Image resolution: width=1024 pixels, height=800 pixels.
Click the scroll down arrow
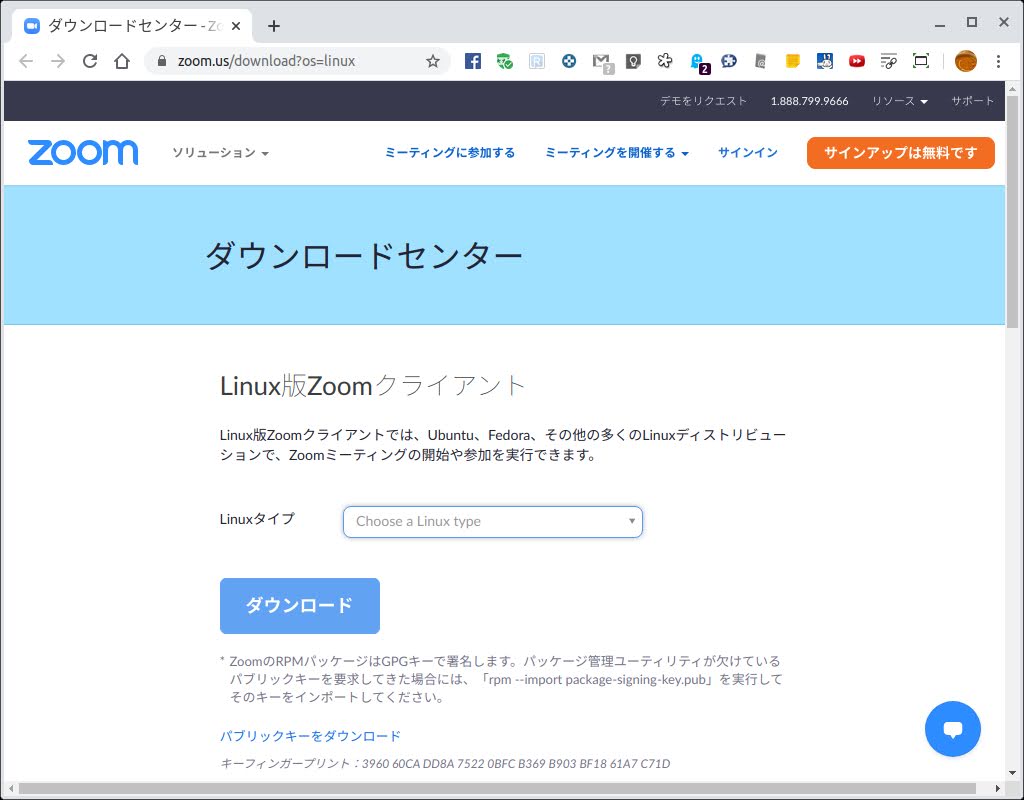coord(1012,773)
